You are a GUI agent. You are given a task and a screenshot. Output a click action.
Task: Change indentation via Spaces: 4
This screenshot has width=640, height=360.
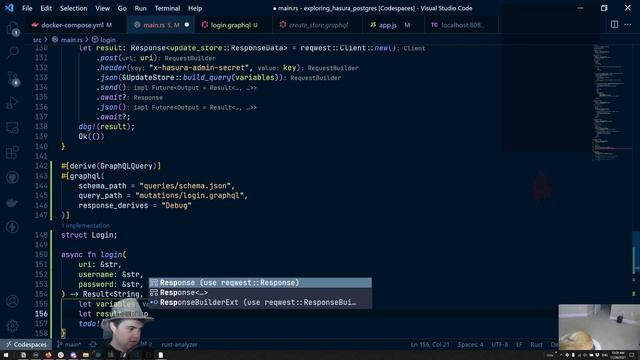(470, 344)
